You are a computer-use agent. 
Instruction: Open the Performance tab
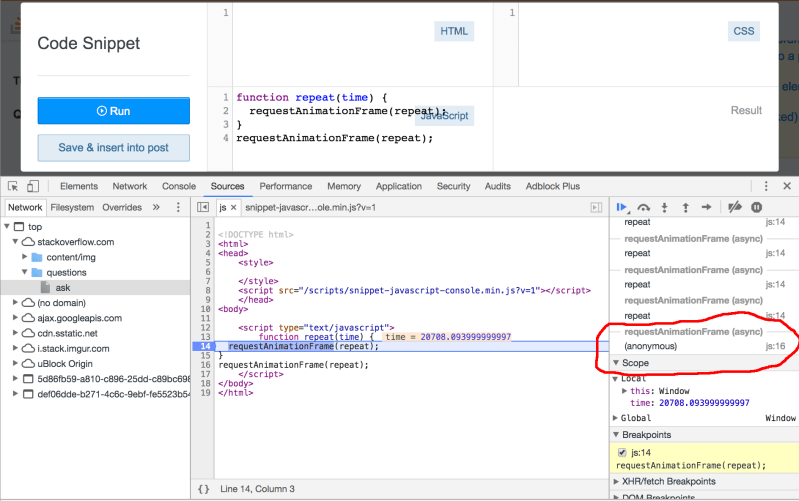[286, 187]
